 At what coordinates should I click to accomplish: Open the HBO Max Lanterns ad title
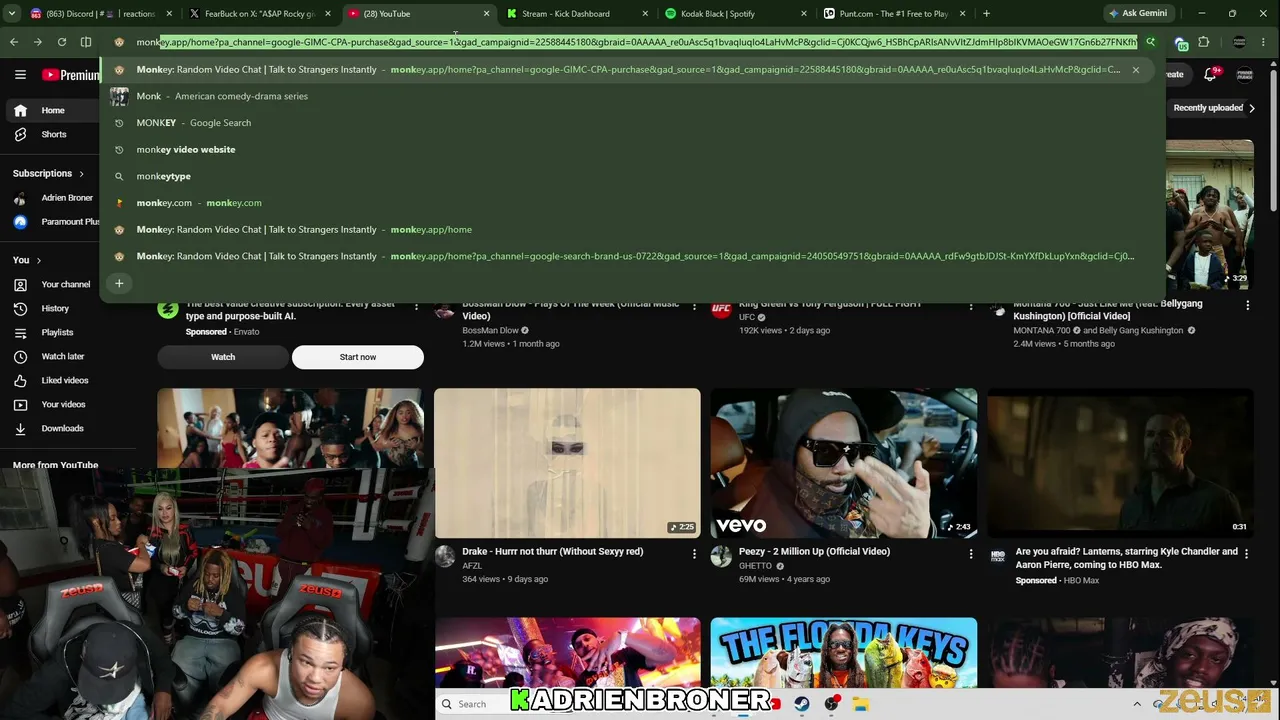coord(1126,558)
